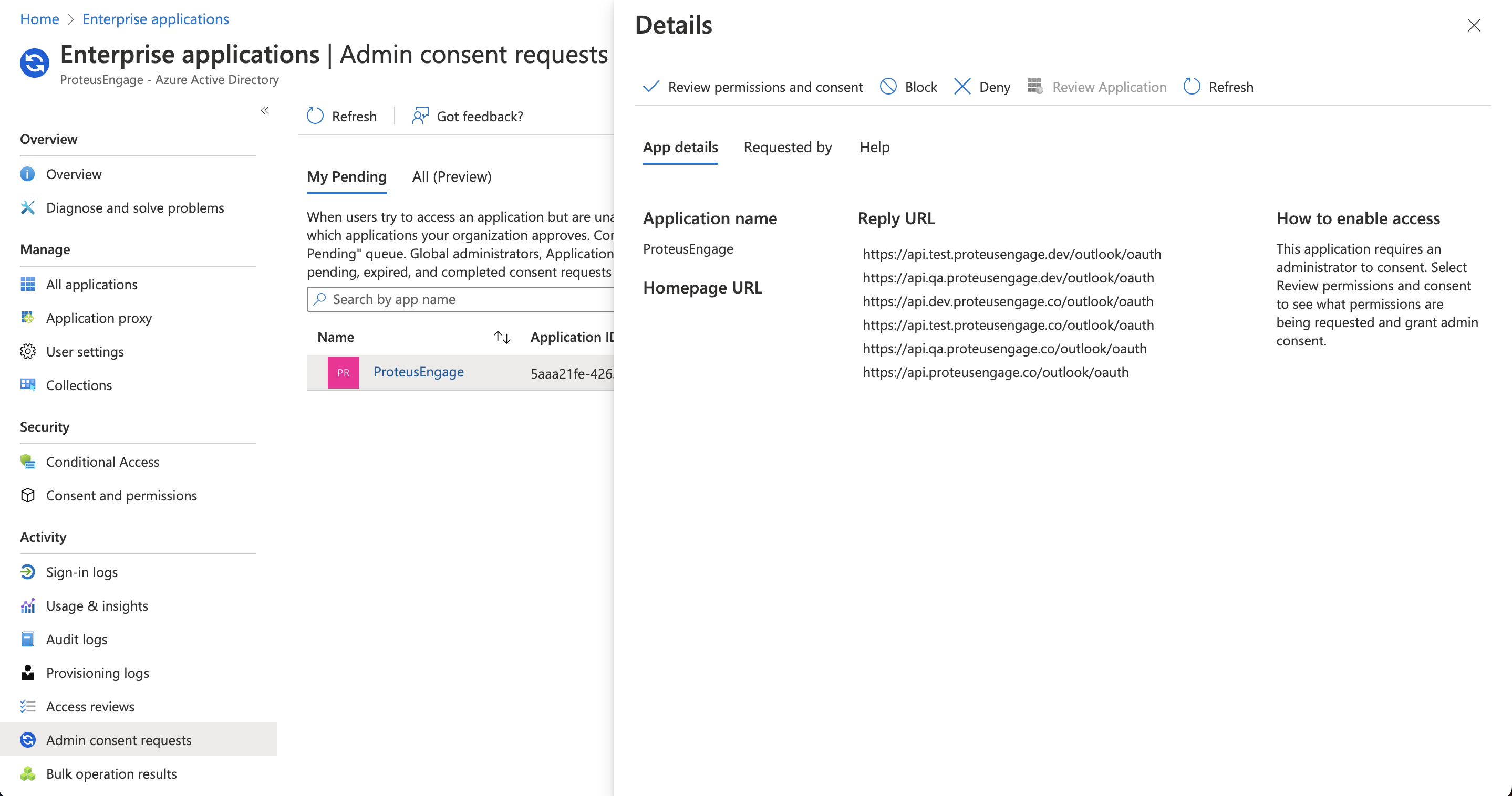Open Diagnose and solve problems

134,207
